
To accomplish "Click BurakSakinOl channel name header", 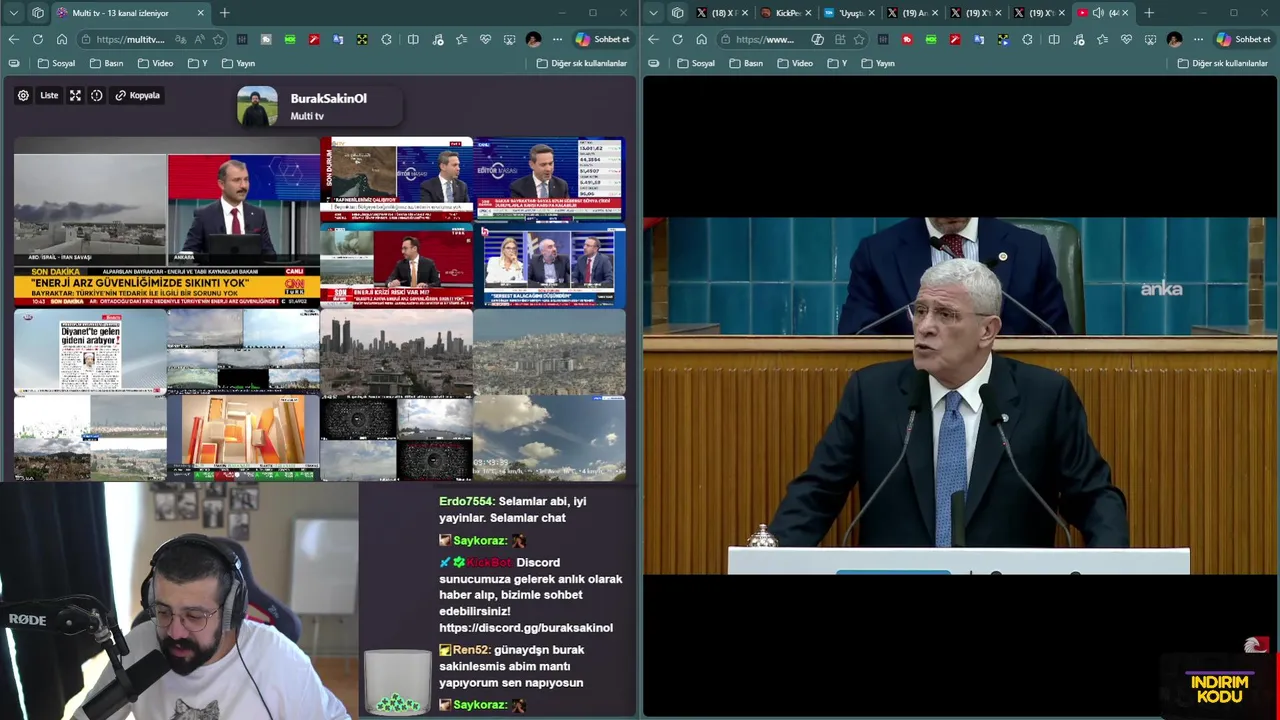I will [328, 98].
